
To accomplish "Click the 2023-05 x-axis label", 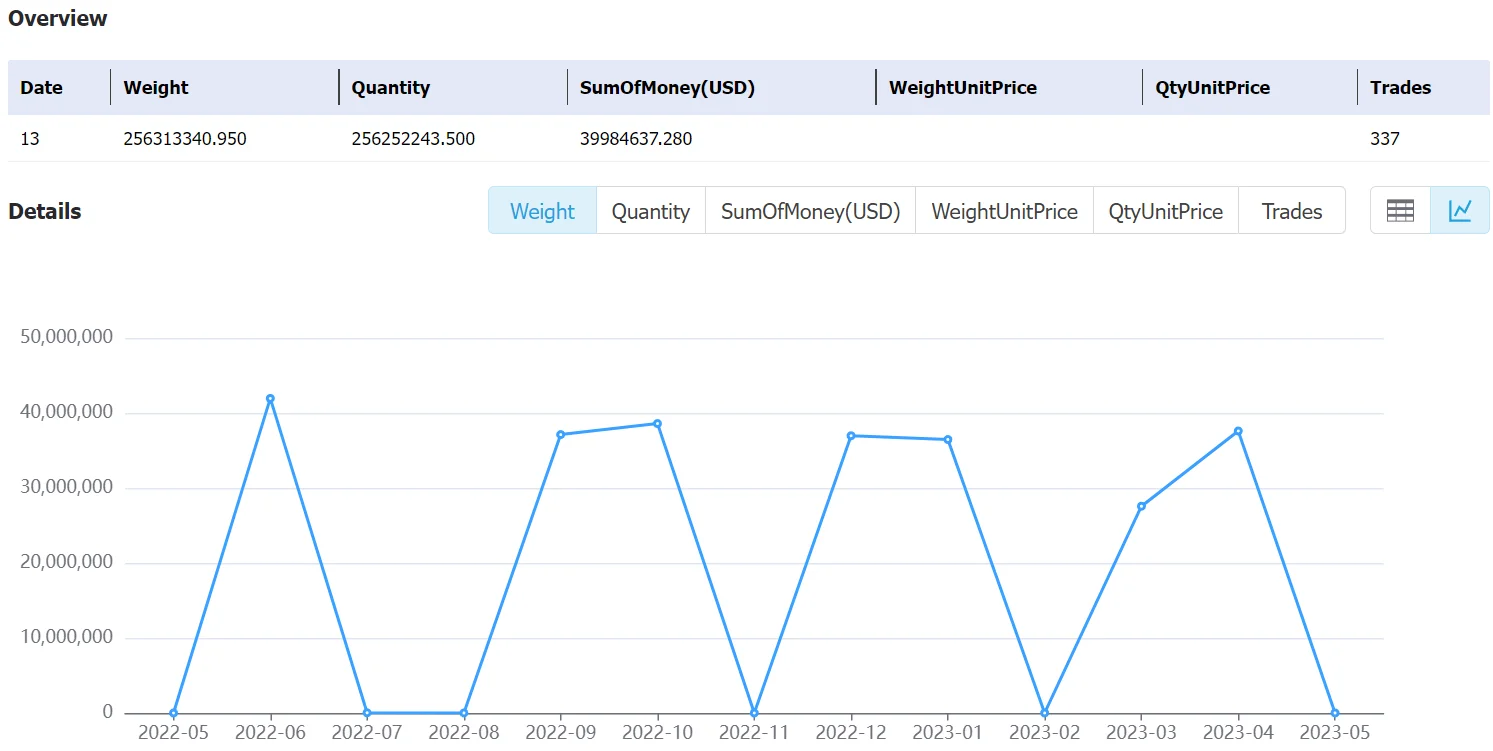I will click(1335, 733).
